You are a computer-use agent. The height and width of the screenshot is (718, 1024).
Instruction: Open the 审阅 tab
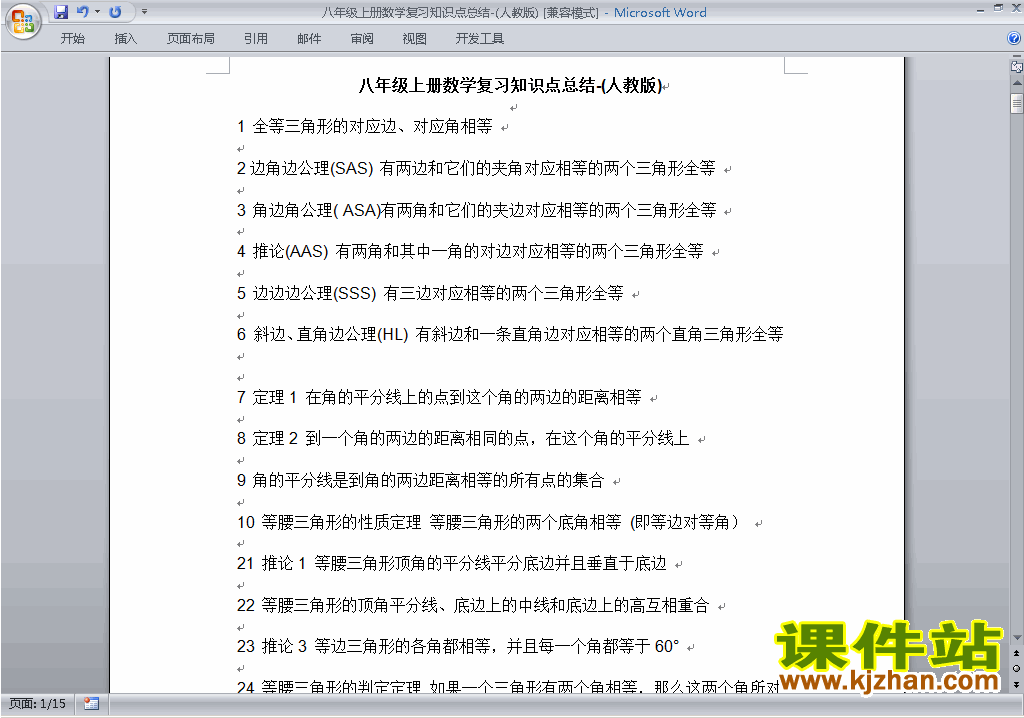tap(362, 39)
